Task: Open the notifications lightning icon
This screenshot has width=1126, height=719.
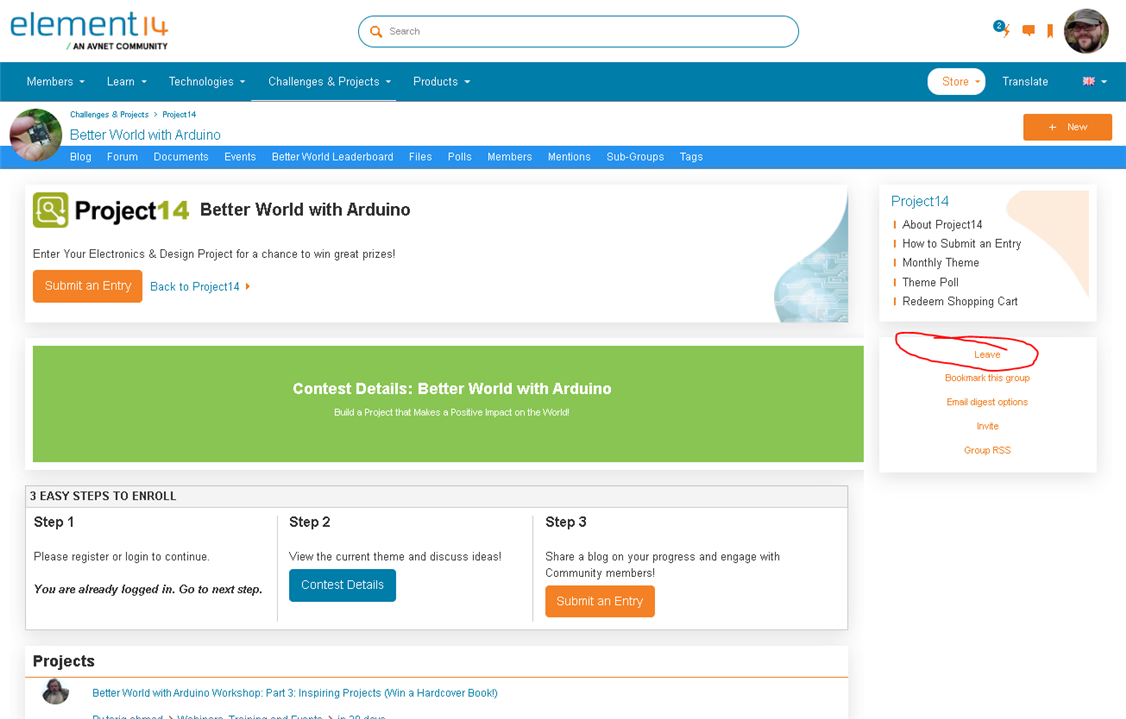Action: point(1002,29)
